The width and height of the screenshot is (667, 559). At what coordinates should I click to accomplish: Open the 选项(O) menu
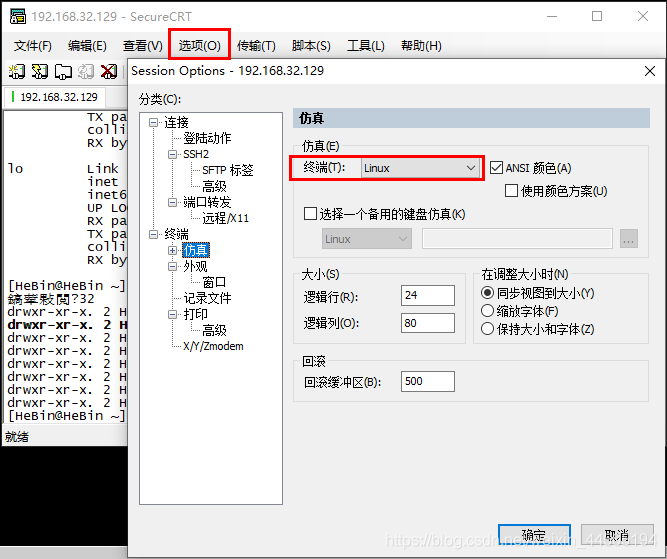coord(200,46)
